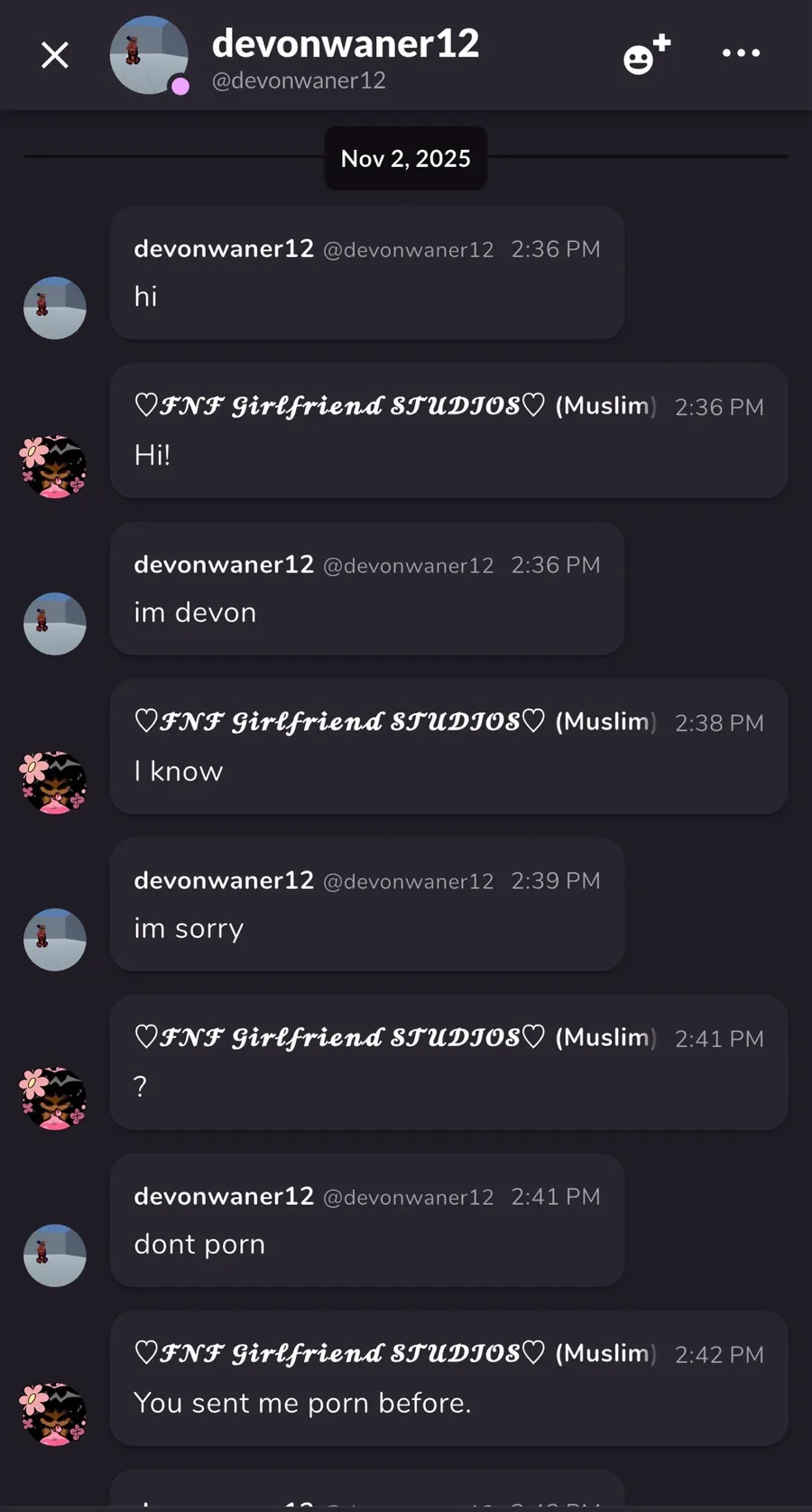This screenshot has height=1512, width=812.
Task: Tap devonwaner12's avatar beside the 'hi' message
Action: [x=55, y=308]
